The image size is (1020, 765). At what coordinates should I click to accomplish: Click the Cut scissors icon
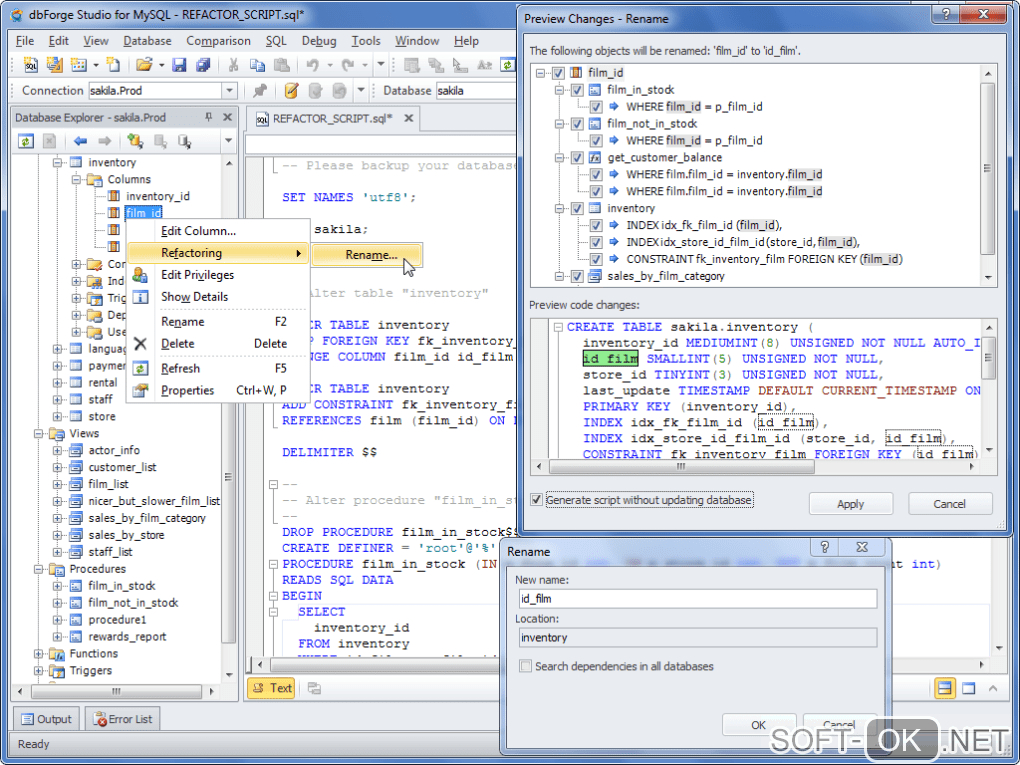point(232,65)
